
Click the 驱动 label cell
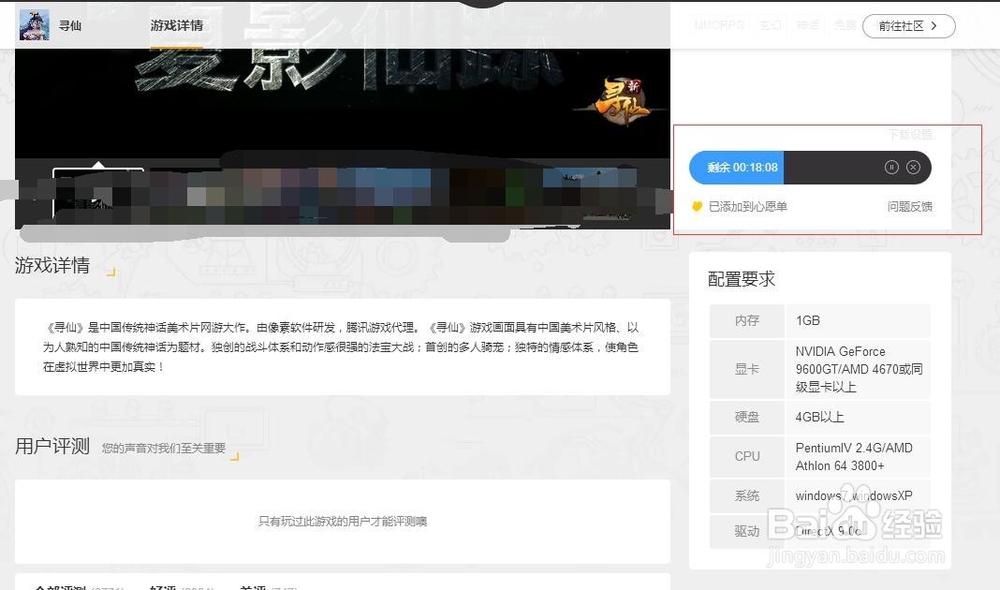747,531
